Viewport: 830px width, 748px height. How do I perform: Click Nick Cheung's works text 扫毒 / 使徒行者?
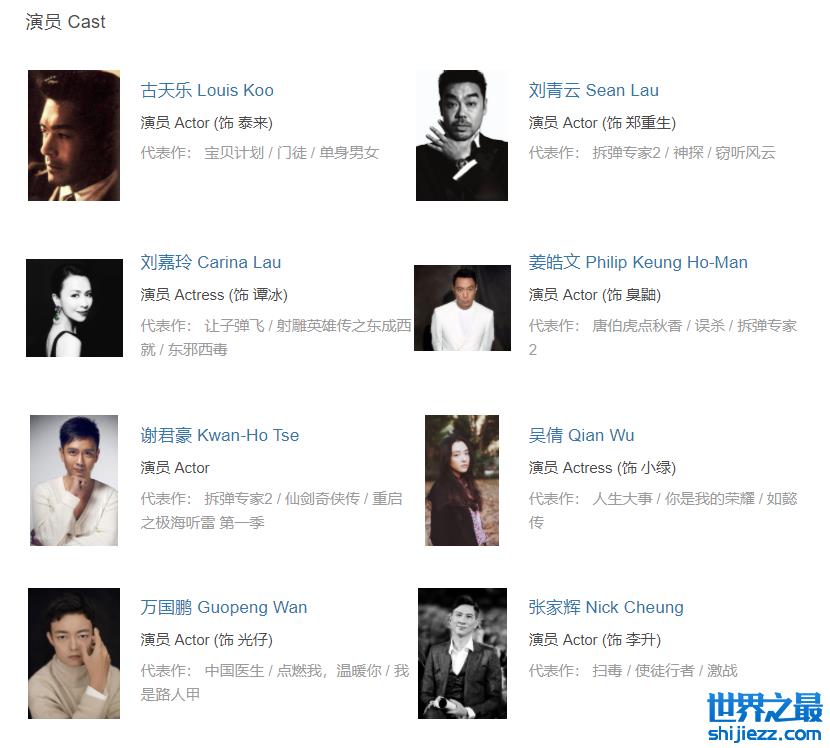(643, 671)
